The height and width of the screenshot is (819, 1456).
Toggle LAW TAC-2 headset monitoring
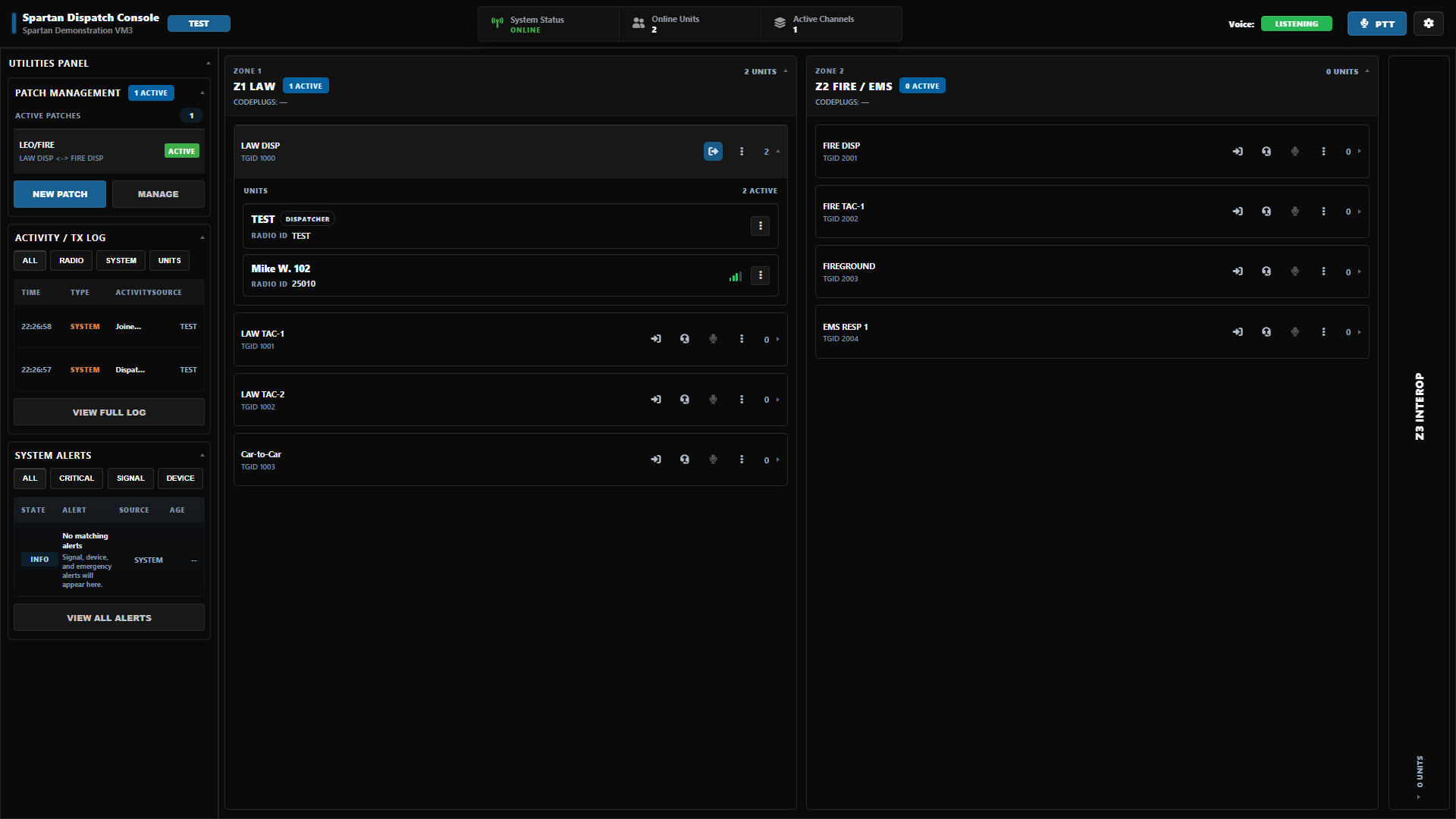tap(685, 400)
